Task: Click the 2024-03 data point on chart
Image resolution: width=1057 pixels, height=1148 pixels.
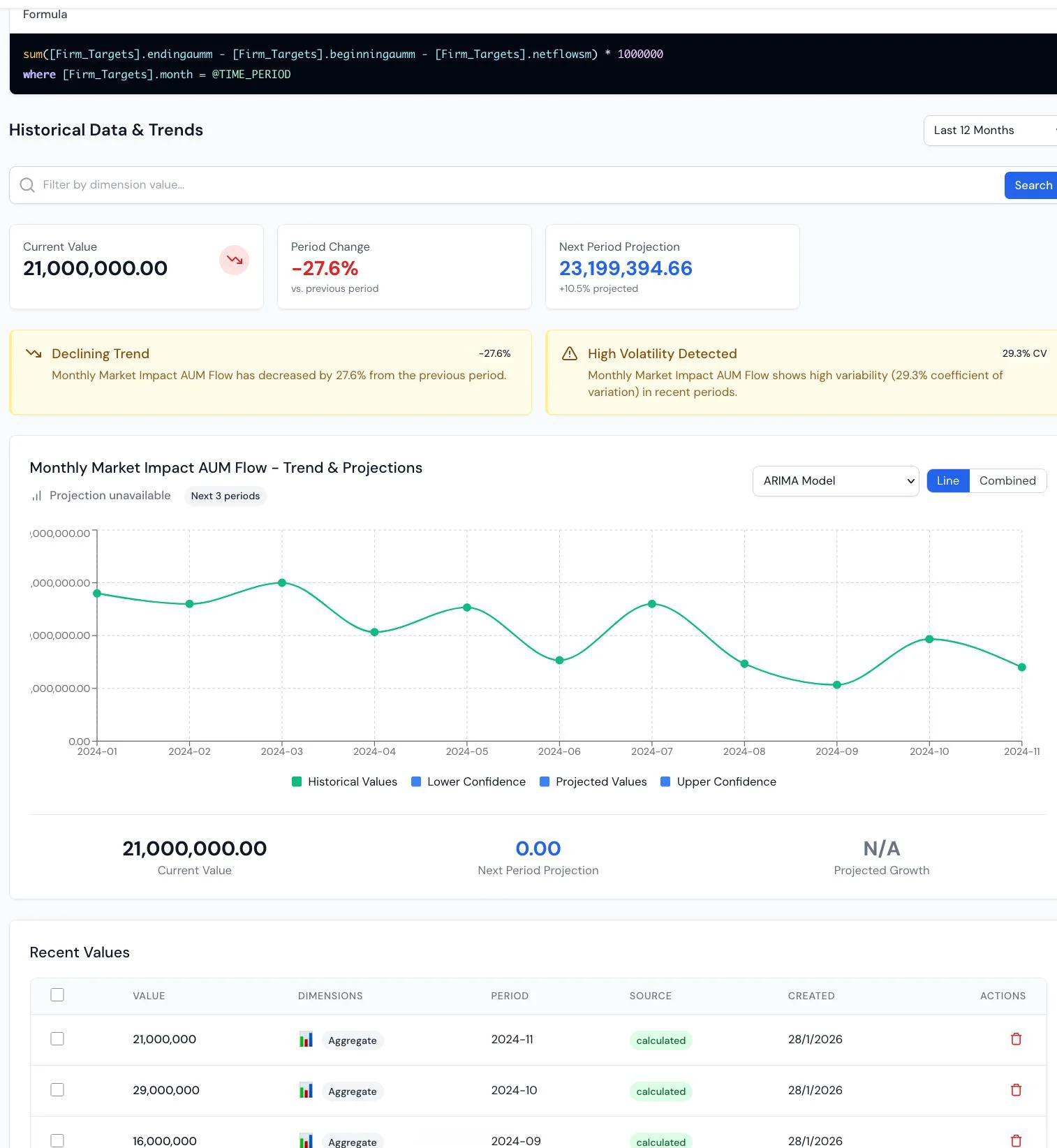Action: click(x=282, y=582)
